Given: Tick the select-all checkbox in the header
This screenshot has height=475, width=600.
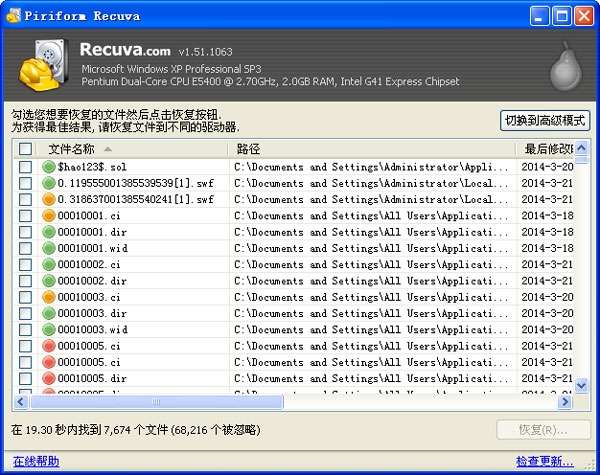Looking at the screenshot, I should pyautogui.click(x=25, y=149).
